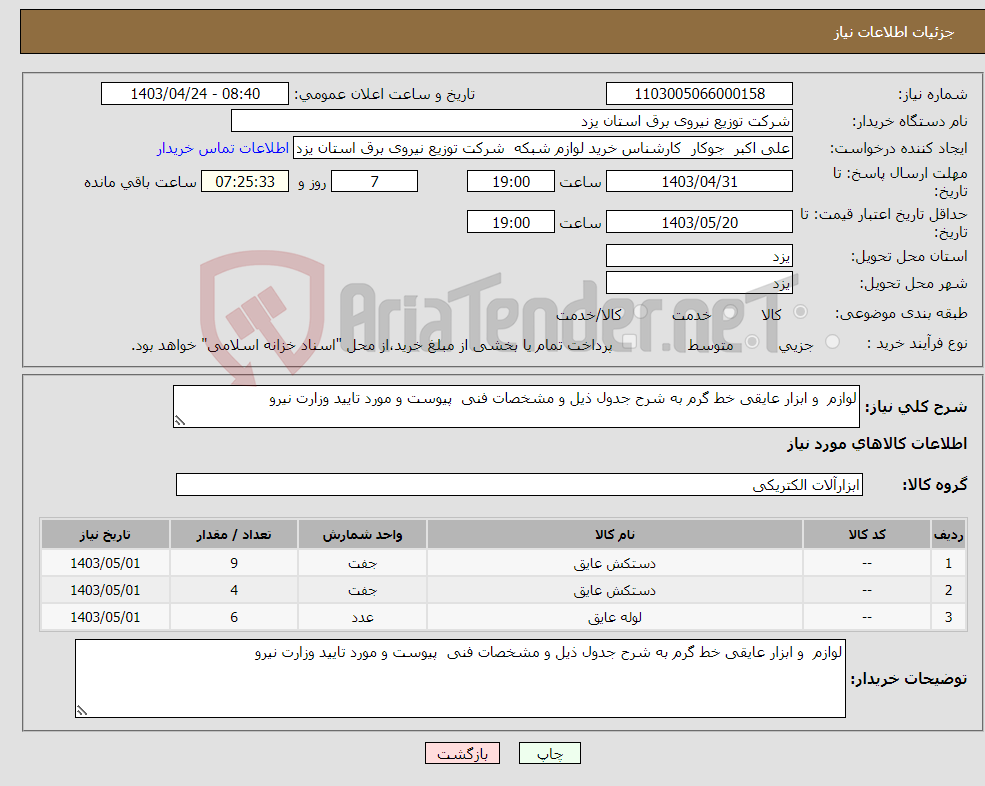985x786 pixels.
Task: Select the کالا radio button
Action: 800,312
